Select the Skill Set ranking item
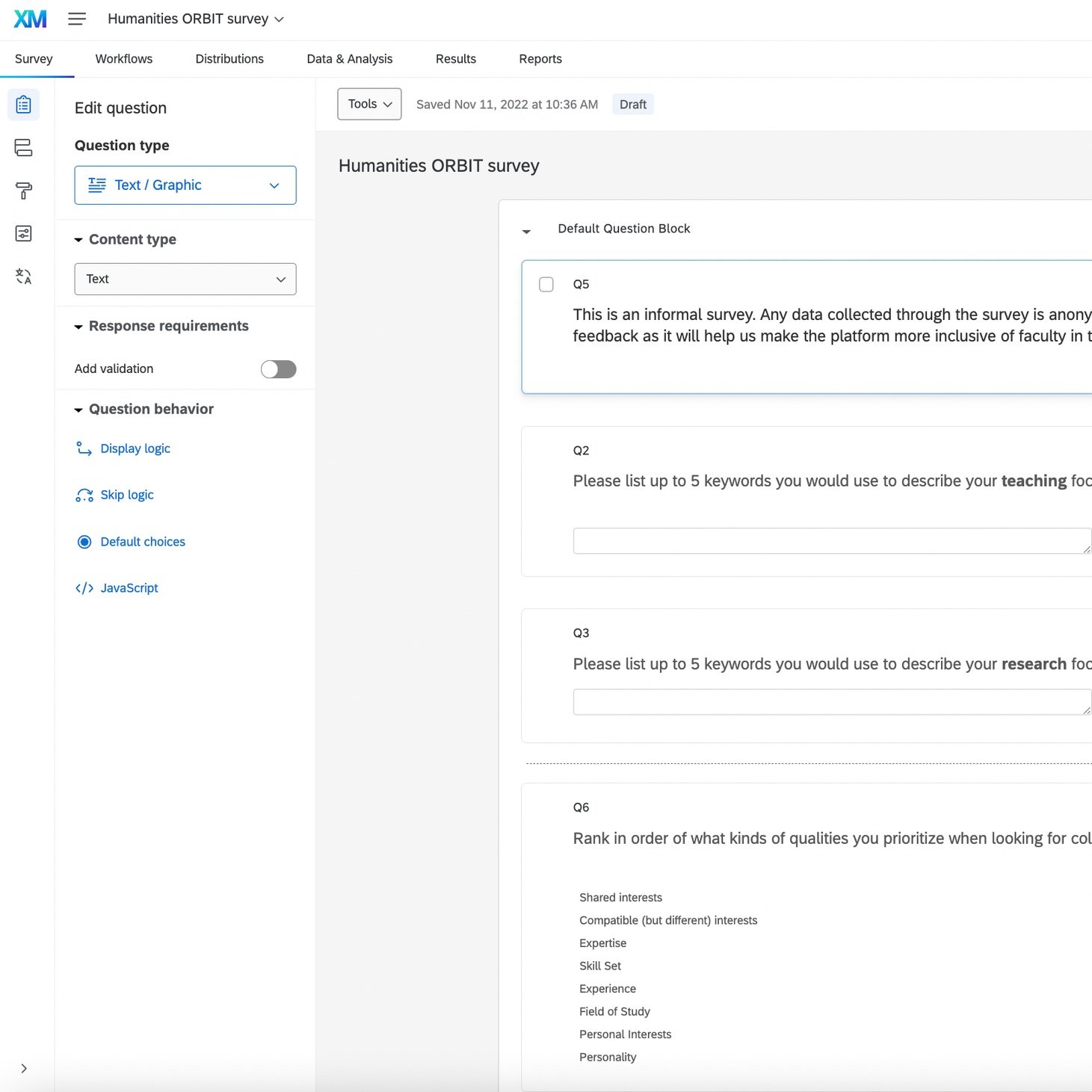Image resolution: width=1092 pixels, height=1092 pixels. [x=600, y=966]
